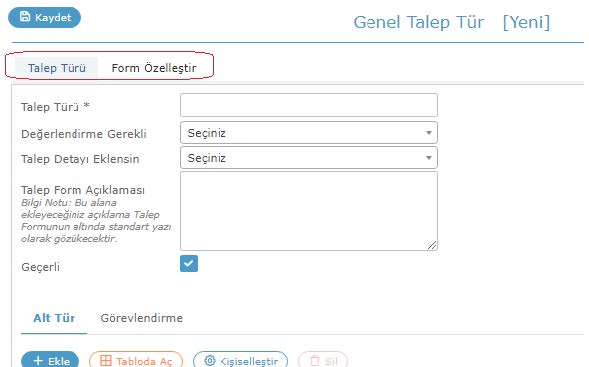
Task: Click the grid icon on Tabloda Aç
Action: click(106, 361)
